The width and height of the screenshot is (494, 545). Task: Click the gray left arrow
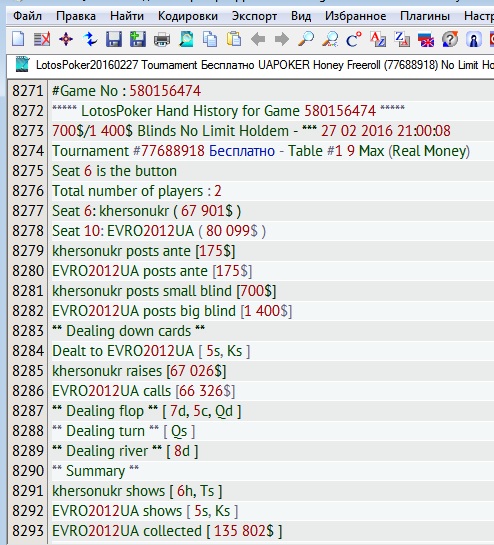click(258, 39)
